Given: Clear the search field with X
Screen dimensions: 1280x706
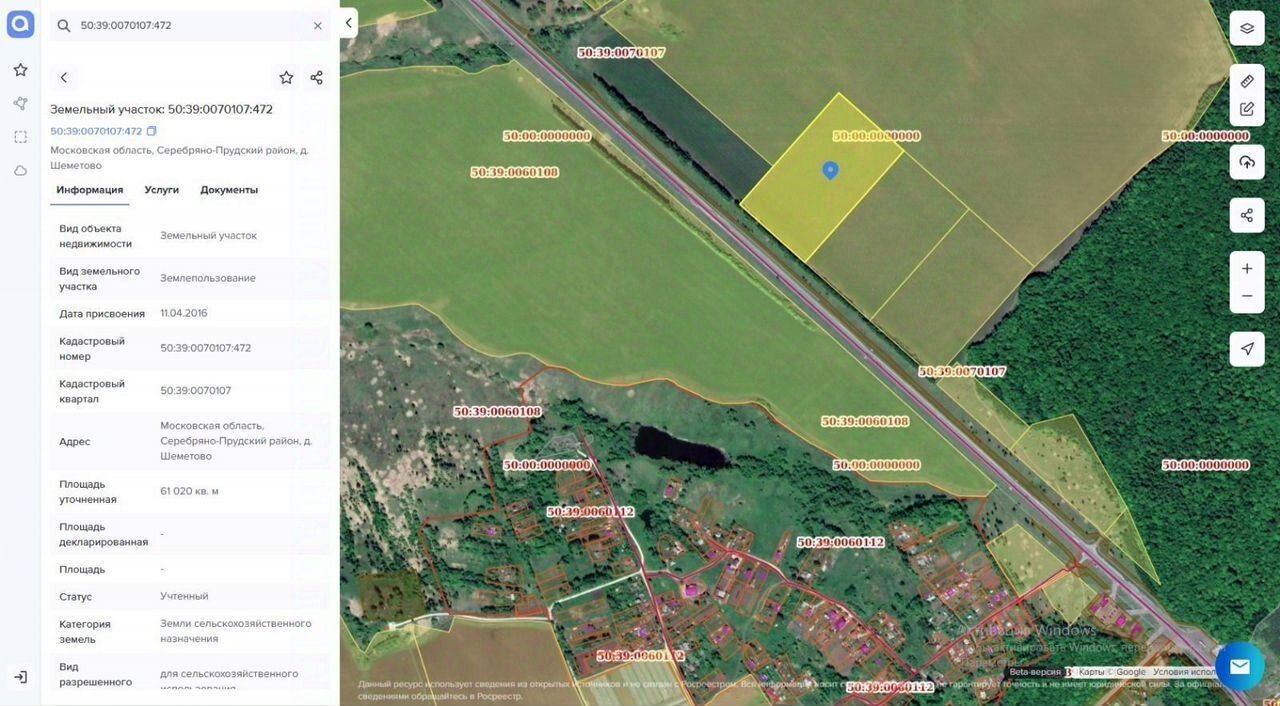Looking at the screenshot, I should [x=318, y=25].
